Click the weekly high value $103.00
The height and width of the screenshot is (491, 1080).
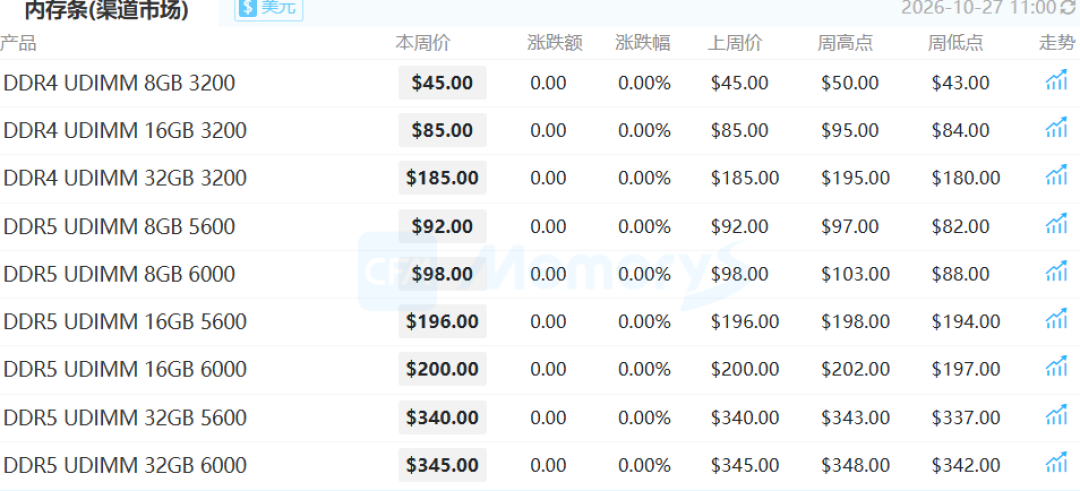(x=855, y=273)
